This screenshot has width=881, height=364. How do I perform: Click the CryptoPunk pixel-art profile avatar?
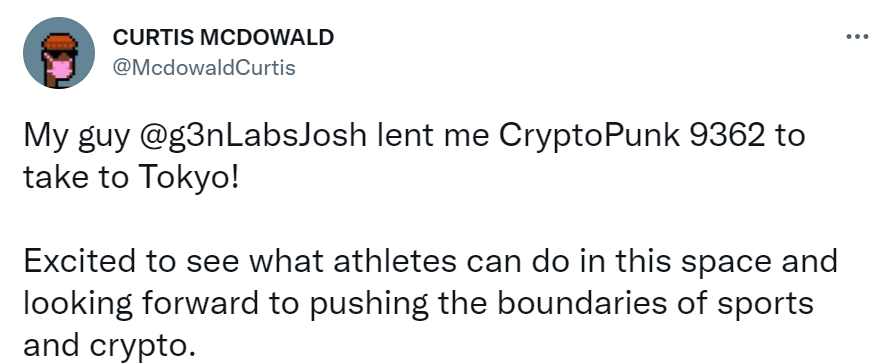[58, 53]
